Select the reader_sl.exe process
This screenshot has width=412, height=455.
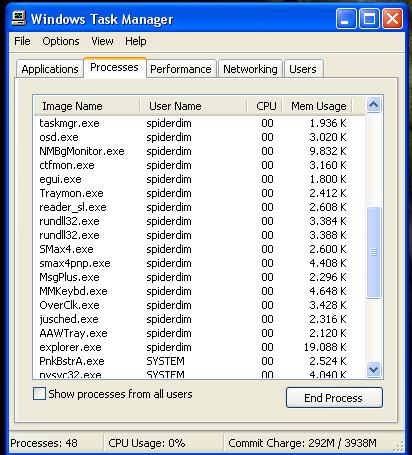[199, 207]
